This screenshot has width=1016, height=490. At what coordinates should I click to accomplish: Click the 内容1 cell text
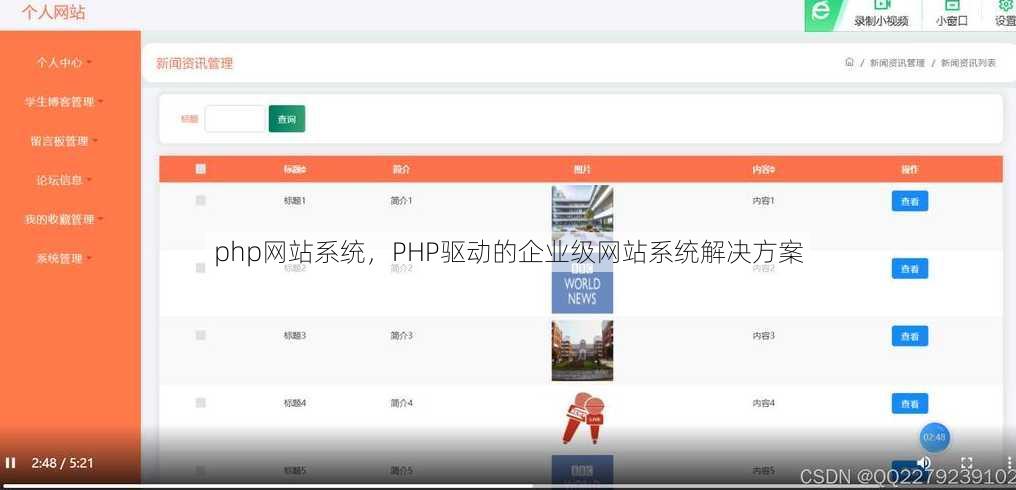pos(763,201)
